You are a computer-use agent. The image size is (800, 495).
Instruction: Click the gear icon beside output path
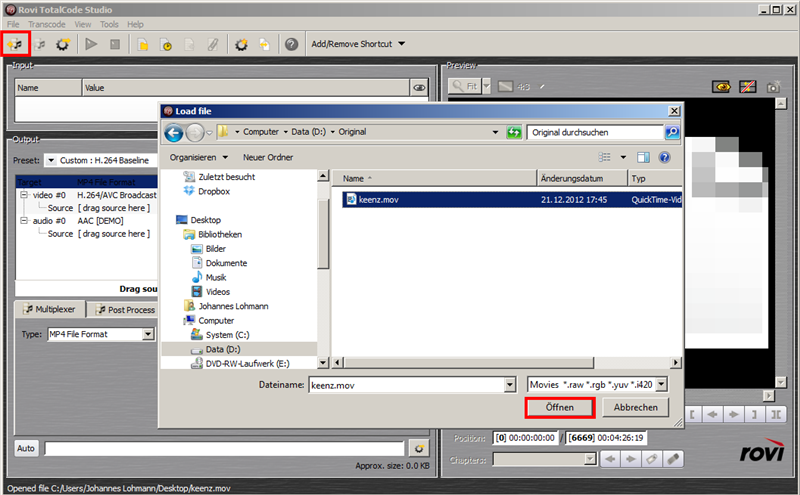coord(418,449)
